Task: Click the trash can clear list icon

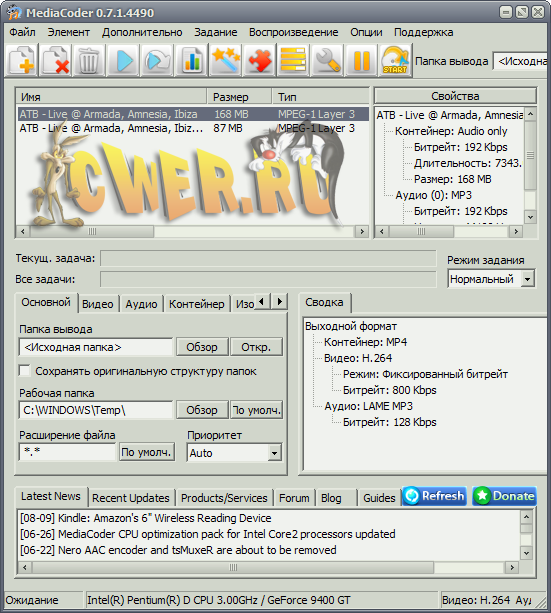Action: point(89,60)
